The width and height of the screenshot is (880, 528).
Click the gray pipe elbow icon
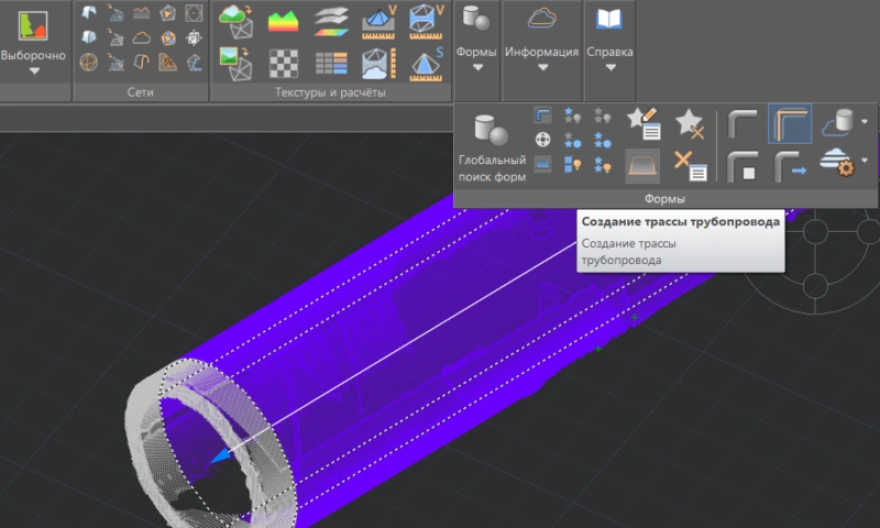pyautogui.click(x=742, y=124)
